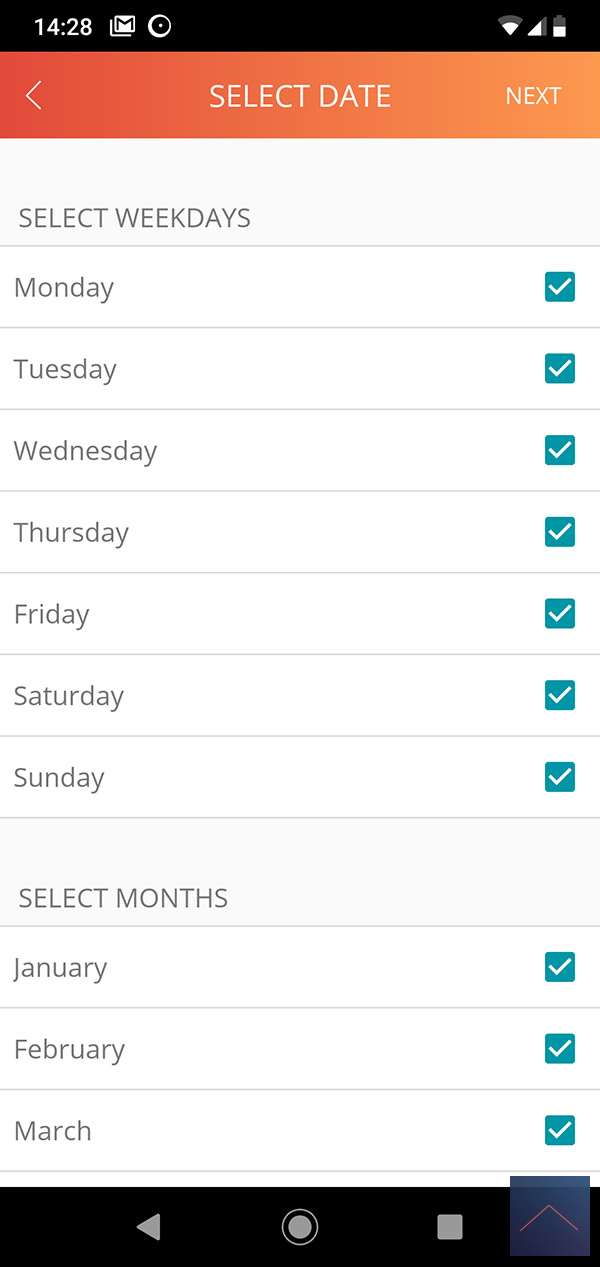Image resolution: width=600 pixels, height=1267 pixels.
Task: Uncheck the Sunday checkbox
Action: [560, 777]
